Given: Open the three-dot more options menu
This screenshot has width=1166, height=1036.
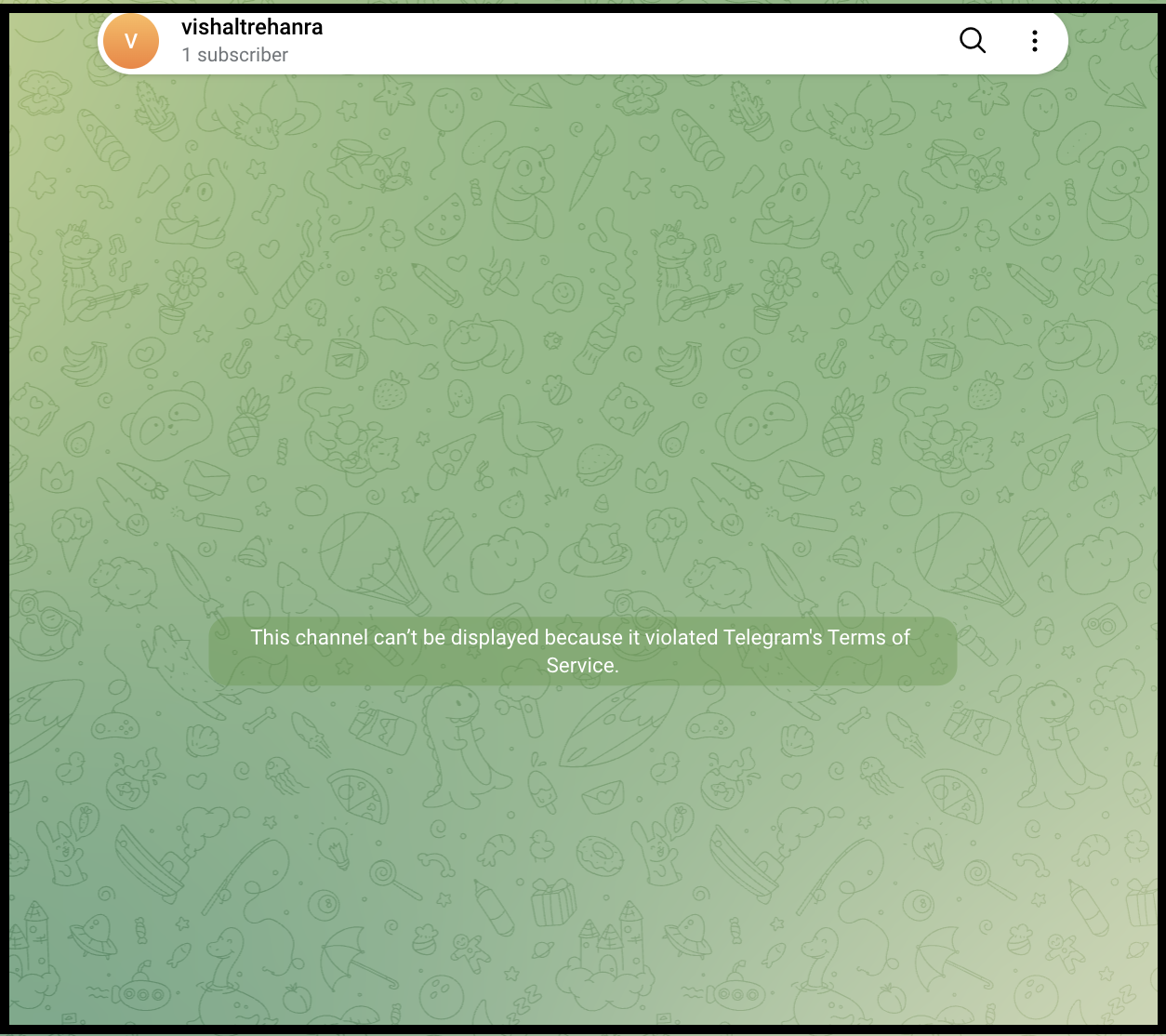Looking at the screenshot, I should coord(1034,41).
